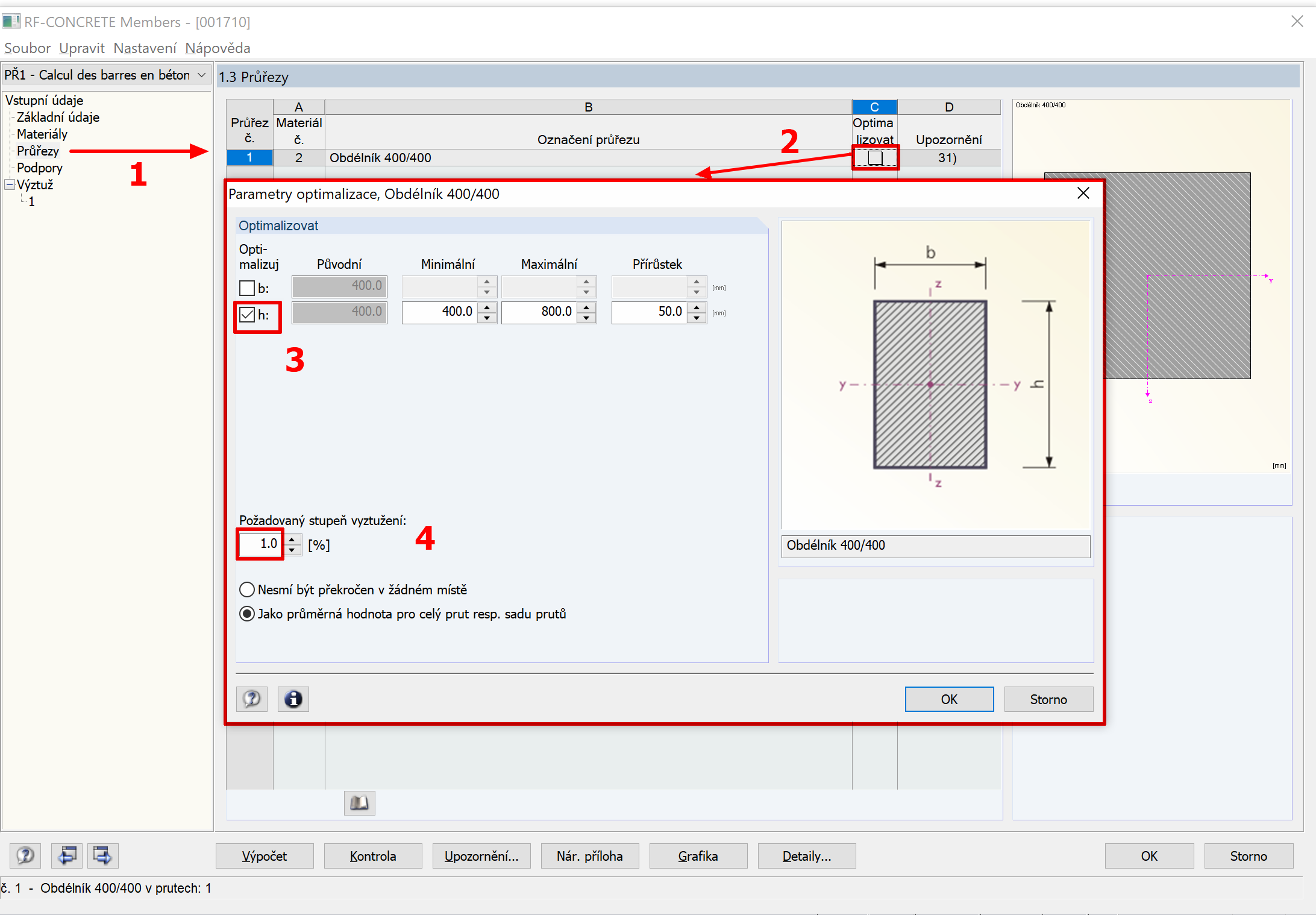Click the Minimální h input field
1316x915 pixels.
(x=440, y=312)
